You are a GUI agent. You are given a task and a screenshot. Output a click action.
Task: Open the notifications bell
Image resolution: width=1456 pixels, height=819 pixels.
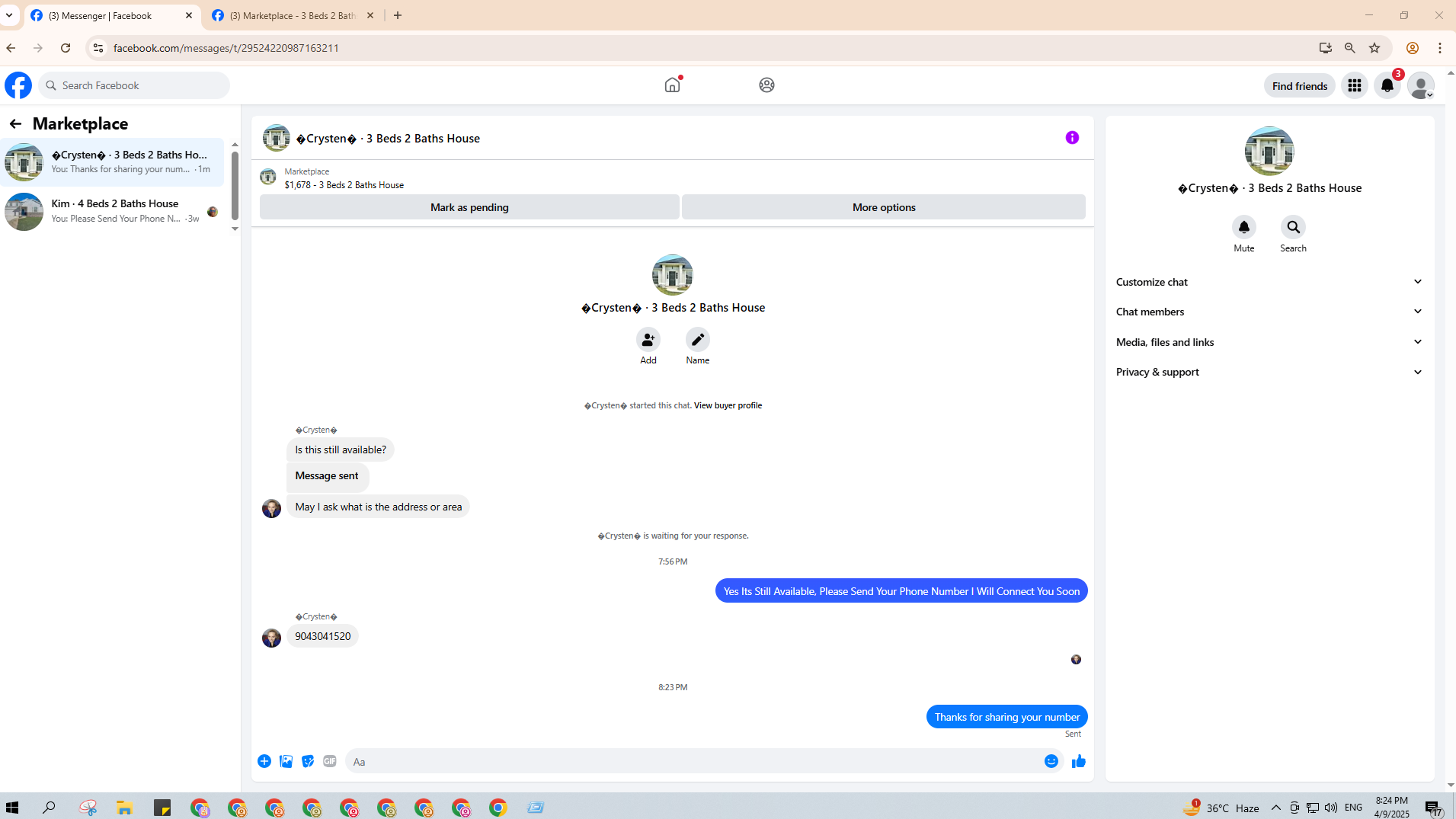(x=1387, y=86)
